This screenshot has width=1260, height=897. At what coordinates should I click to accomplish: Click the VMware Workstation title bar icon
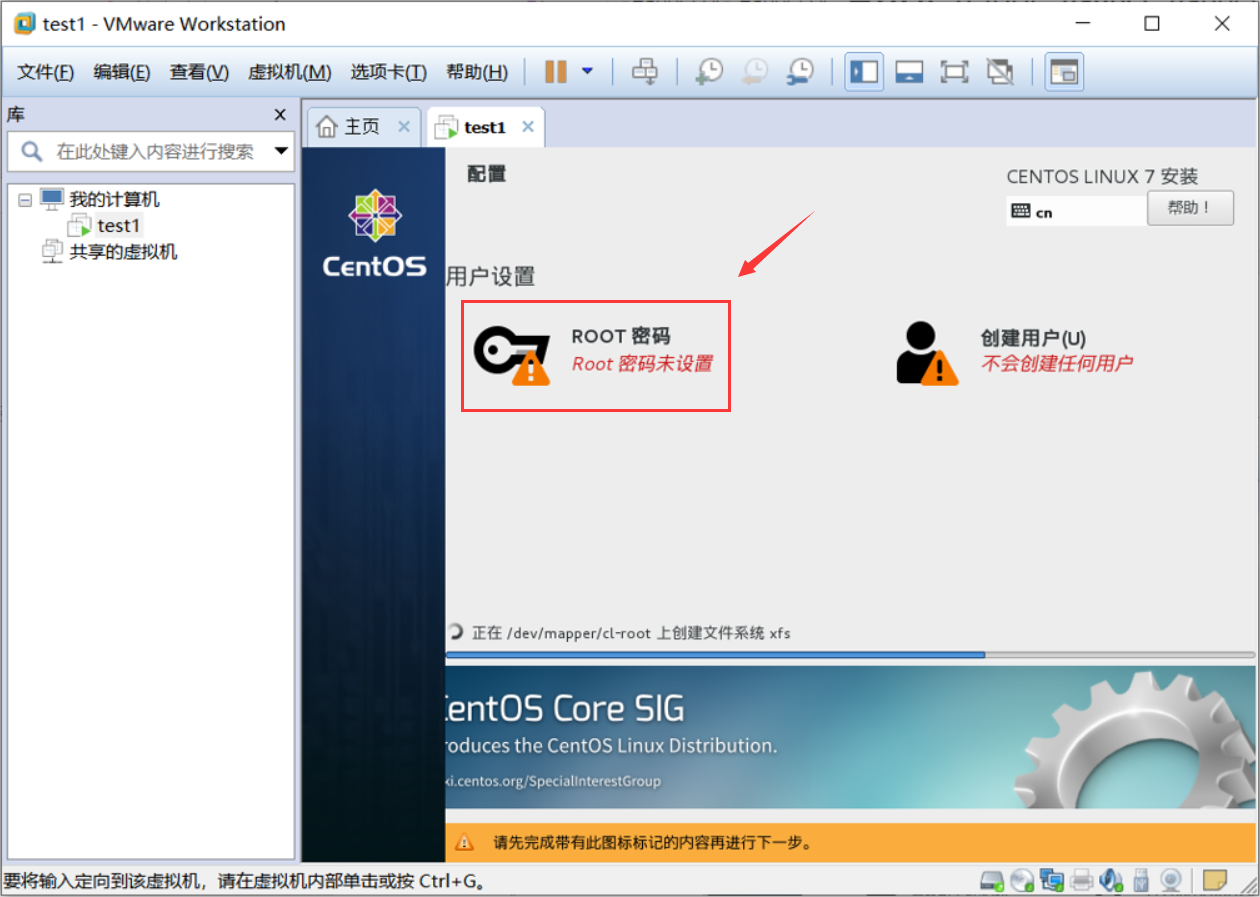[25, 24]
